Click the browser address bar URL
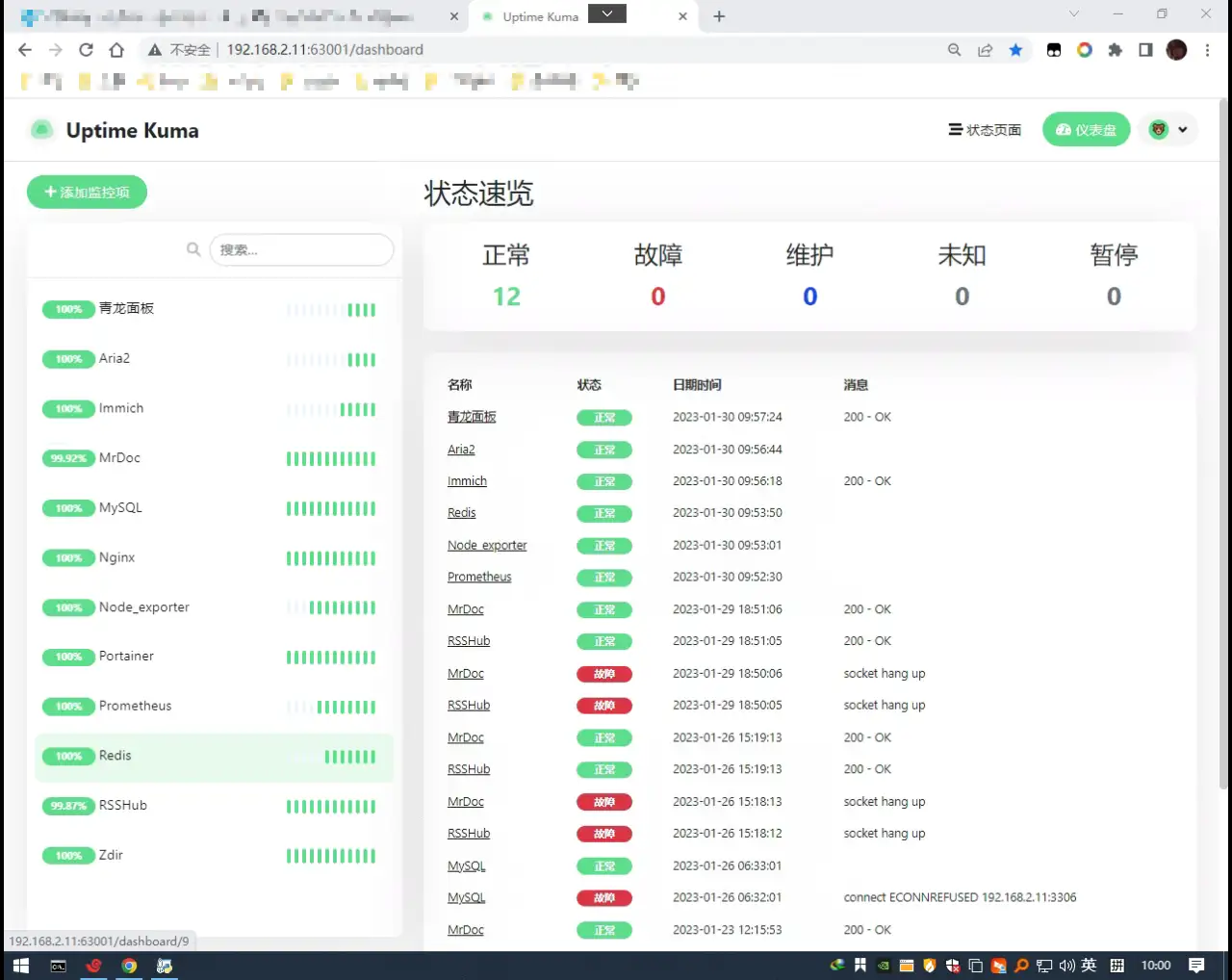This screenshot has width=1232, height=980. tap(325, 50)
